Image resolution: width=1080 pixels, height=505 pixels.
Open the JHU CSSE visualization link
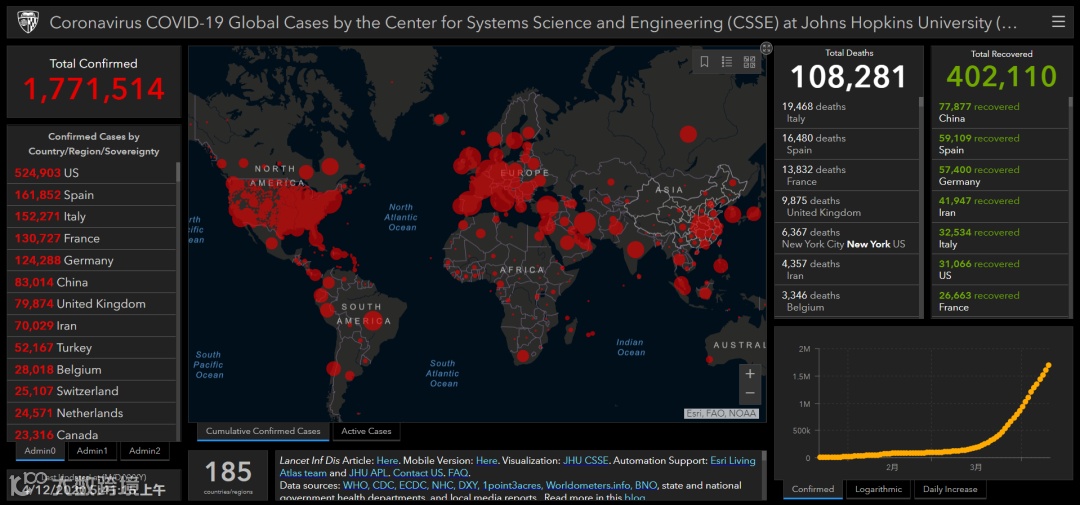point(585,460)
